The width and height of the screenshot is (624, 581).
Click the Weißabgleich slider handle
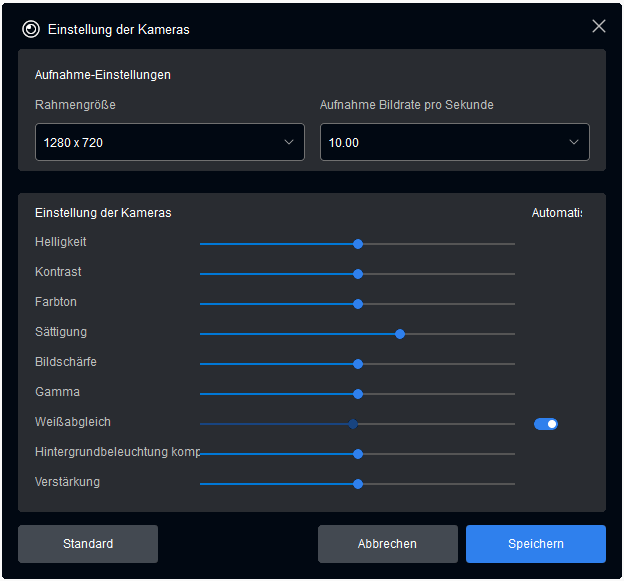pyautogui.click(x=353, y=424)
